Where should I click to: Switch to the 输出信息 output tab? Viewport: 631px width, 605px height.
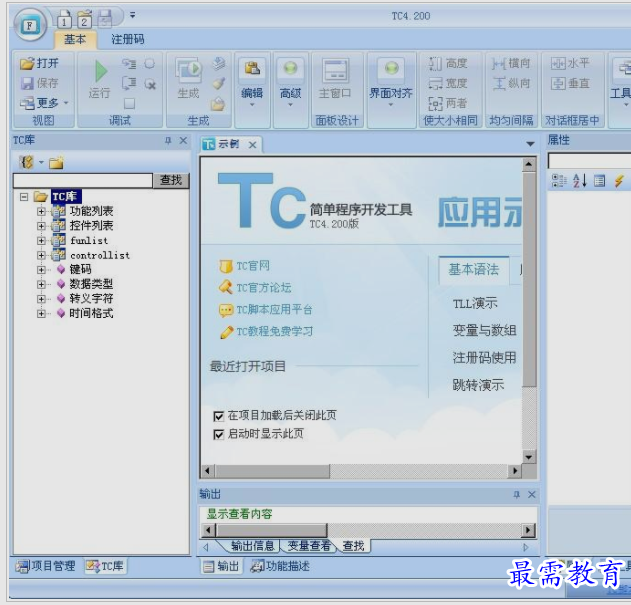252,546
